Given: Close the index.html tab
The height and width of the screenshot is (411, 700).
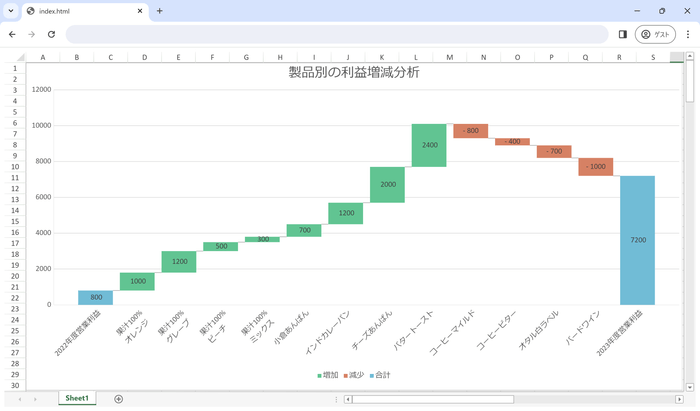Looking at the screenshot, I should pos(140,11).
